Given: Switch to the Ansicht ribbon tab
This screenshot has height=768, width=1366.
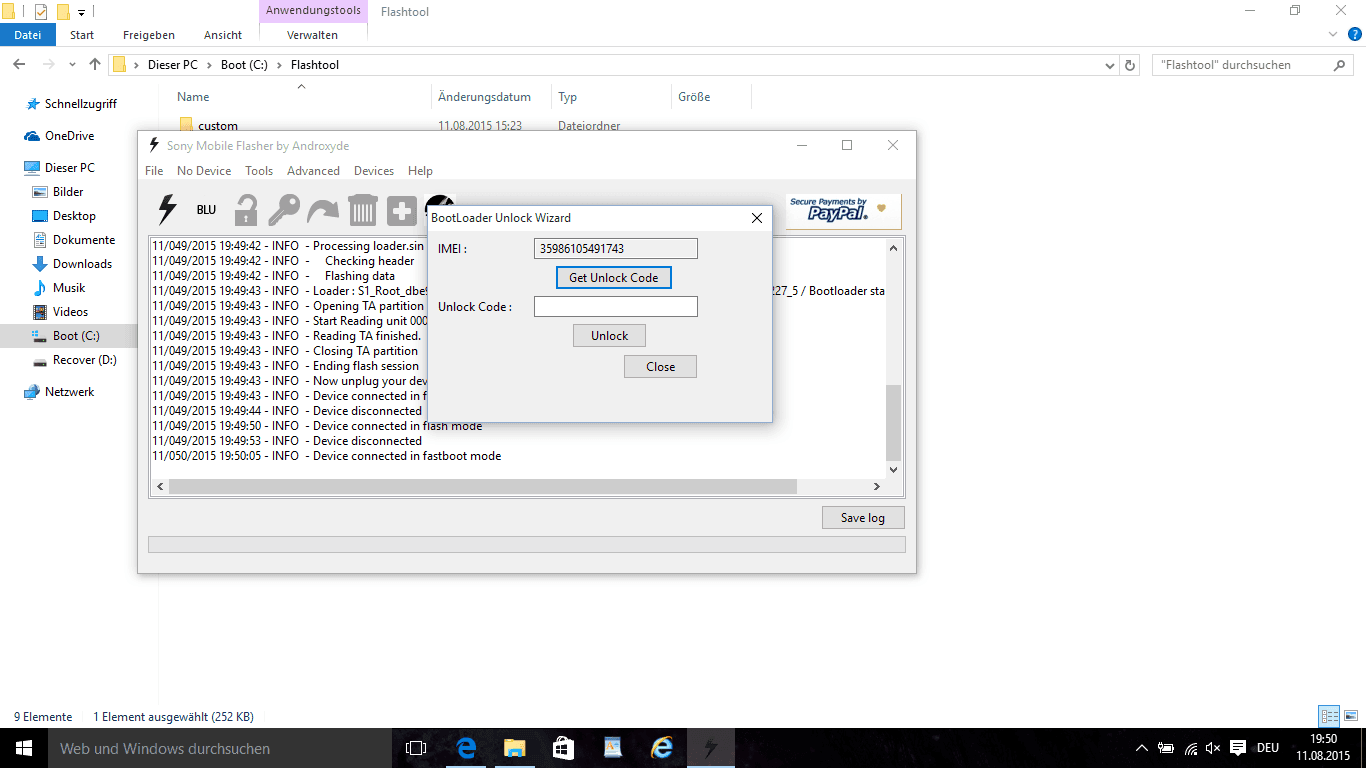Looking at the screenshot, I should click(x=223, y=35).
